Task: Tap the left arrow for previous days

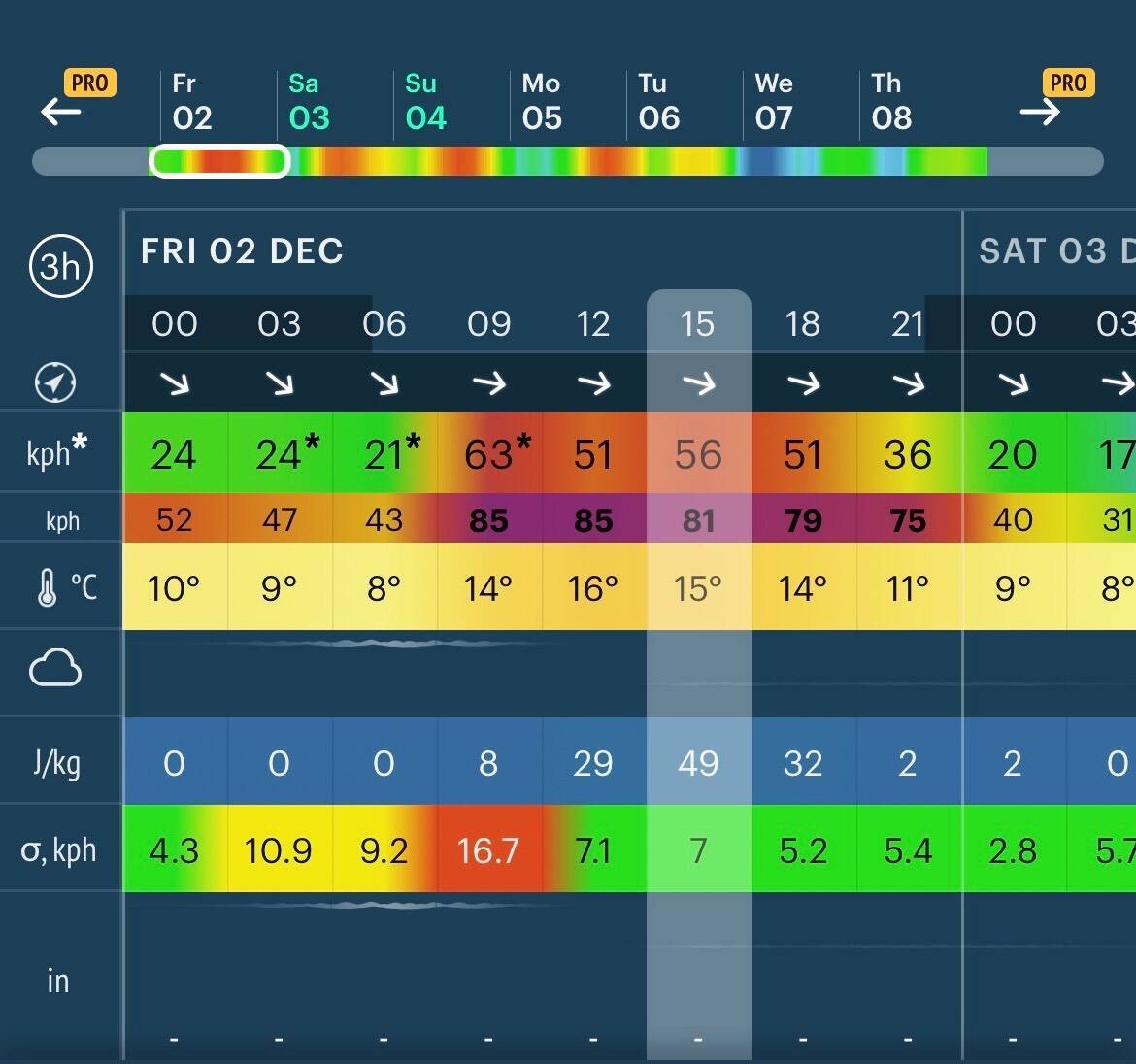Action: [60, 112]
